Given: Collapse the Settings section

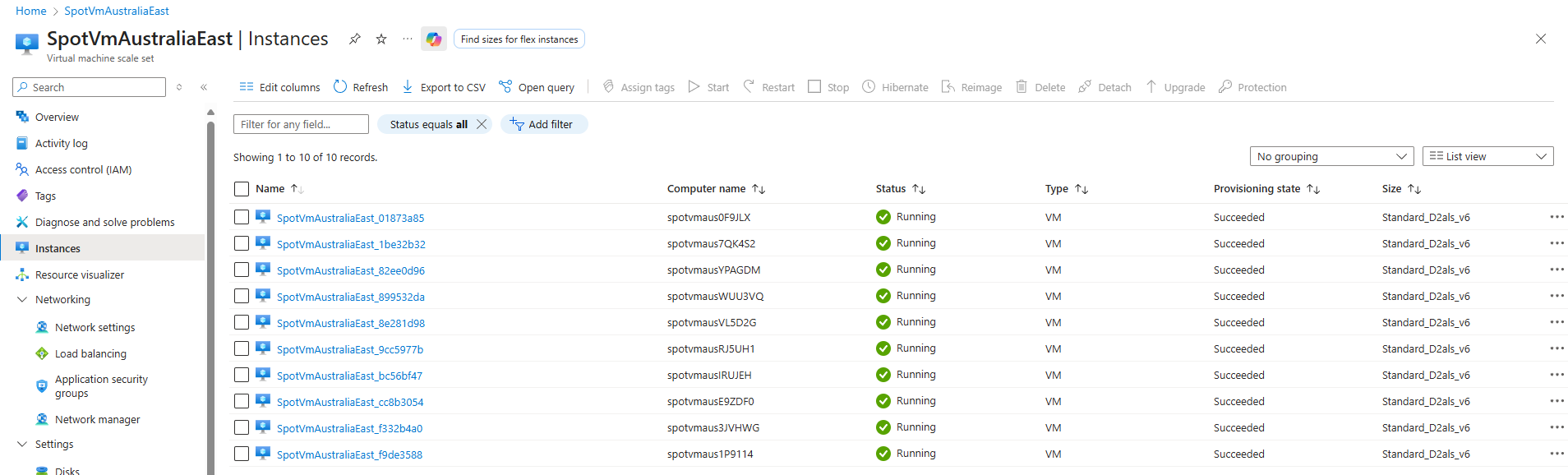Looking at the screenshot, I should pyautogui.click(x=22, y=445).
